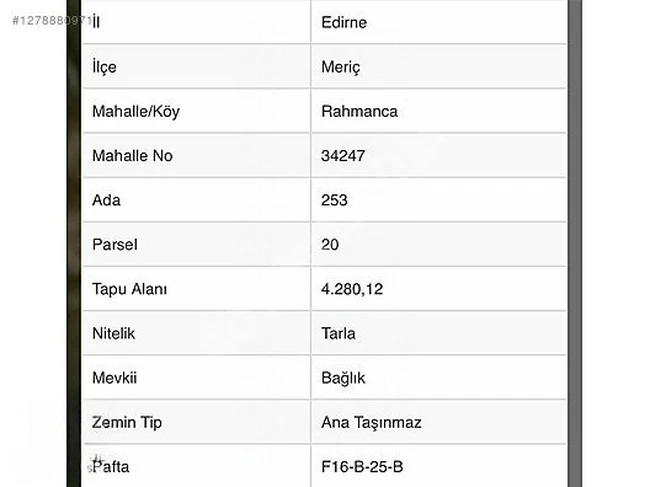The height and width of the screenshot is (487, 650).
Task: Select the Ada label cell
Action: click(x=105, y=200)
